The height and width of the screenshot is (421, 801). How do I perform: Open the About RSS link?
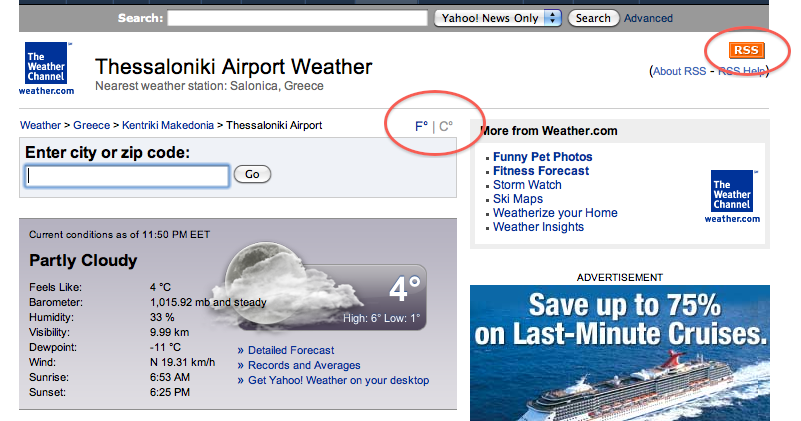tap(679, 71)
